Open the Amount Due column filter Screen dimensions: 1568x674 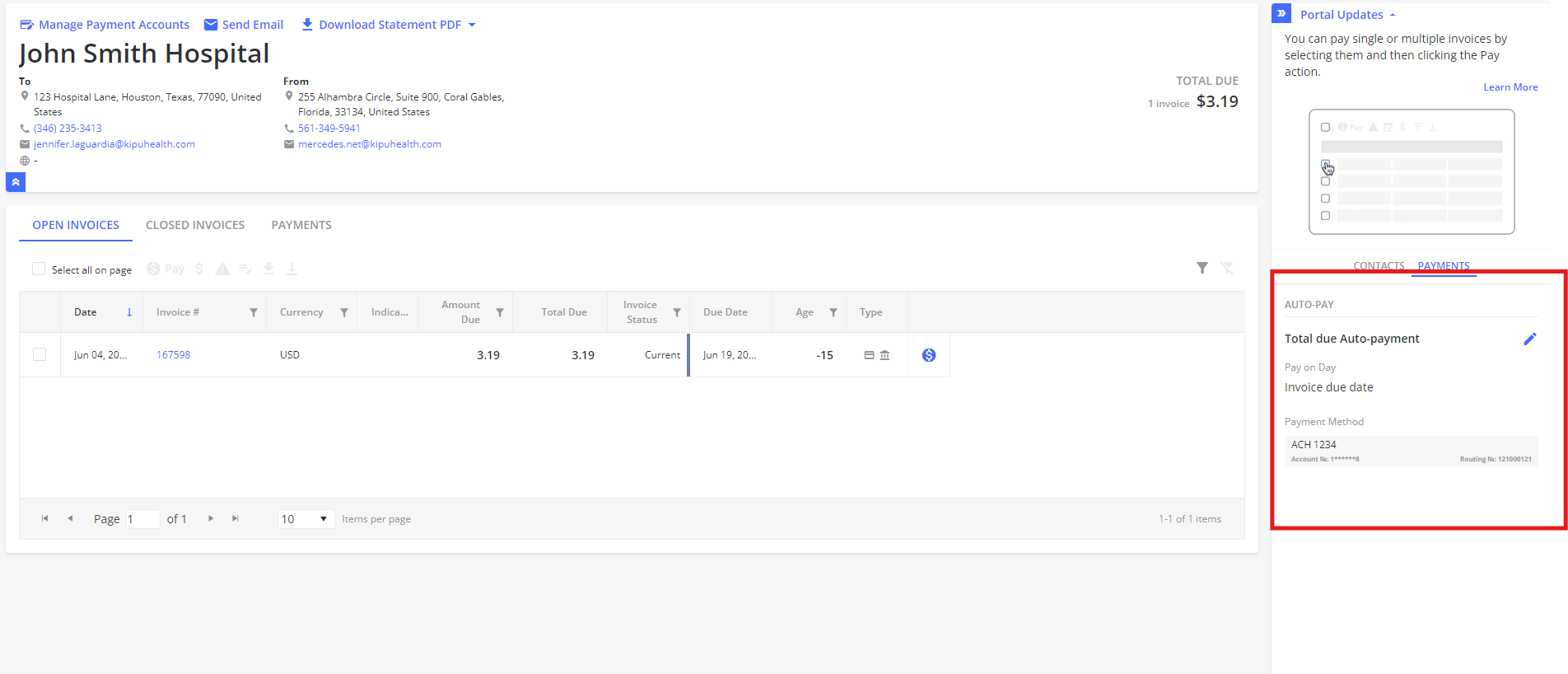pyautogui.click(x=500, y=312)
